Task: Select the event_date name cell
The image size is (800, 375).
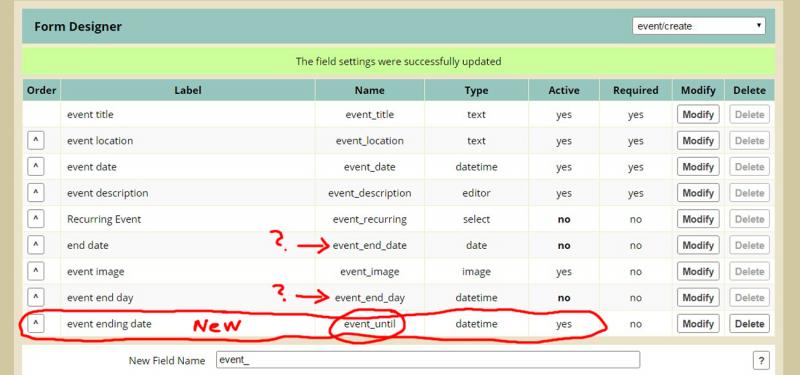Action: [369, 166]
